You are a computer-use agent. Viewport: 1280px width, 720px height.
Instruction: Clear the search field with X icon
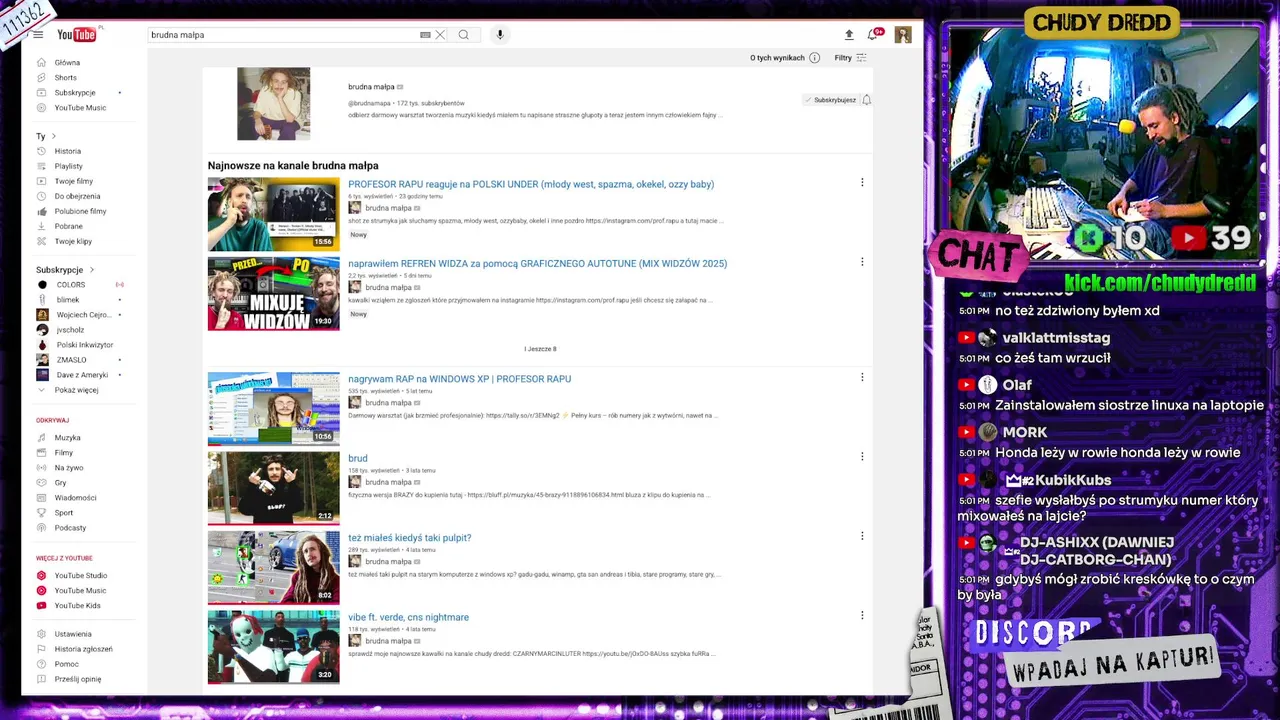(440, 35)
